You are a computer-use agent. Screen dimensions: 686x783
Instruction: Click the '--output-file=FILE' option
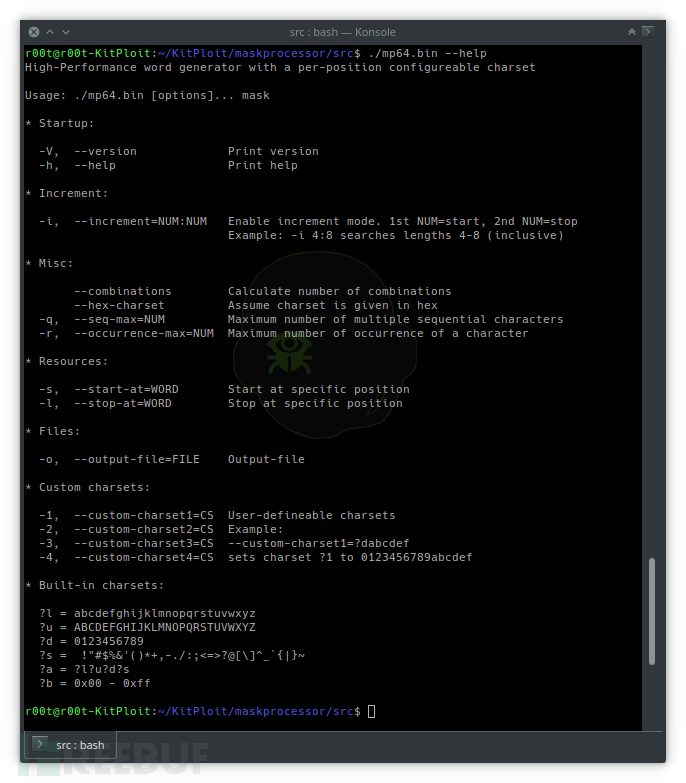coord(137,459)
